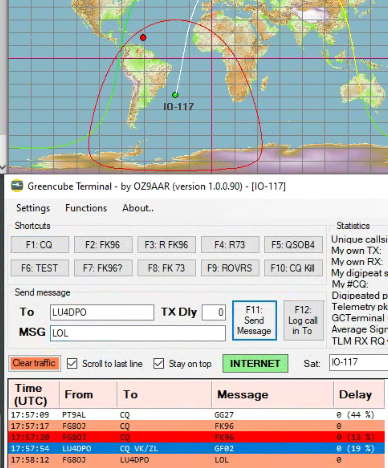Click the MSG input field containing LOL
Screen dimensions: 388x468
[138, 333]
